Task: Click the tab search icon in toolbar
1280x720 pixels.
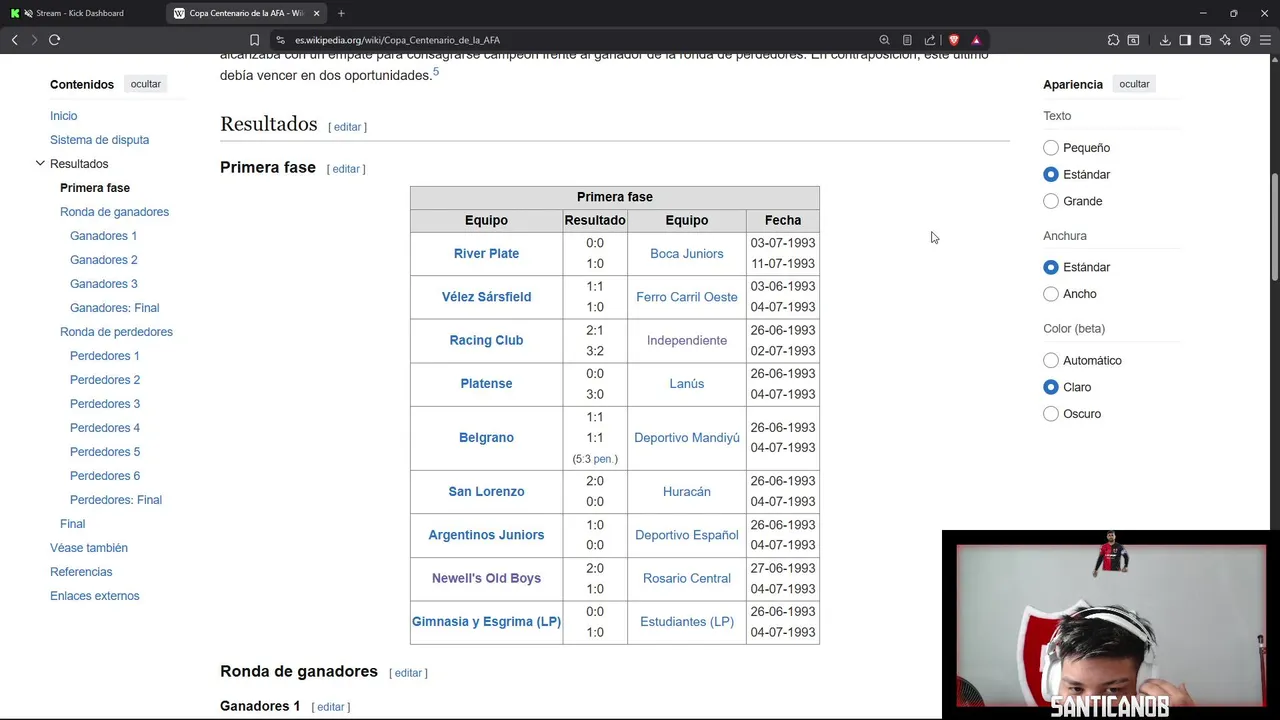Action: pos(1133,40)
